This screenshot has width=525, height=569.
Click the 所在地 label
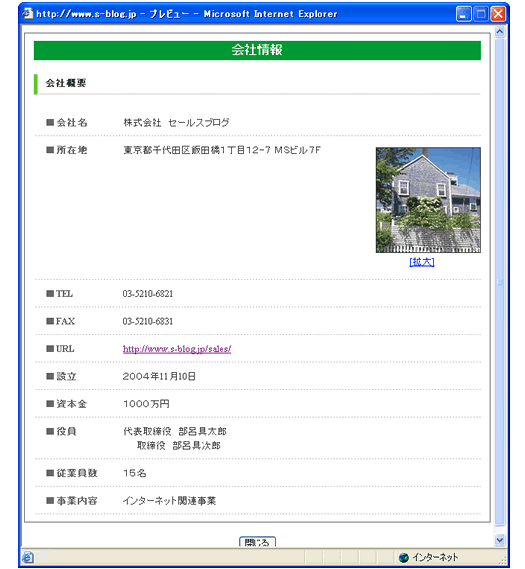(x=71, y=150)
